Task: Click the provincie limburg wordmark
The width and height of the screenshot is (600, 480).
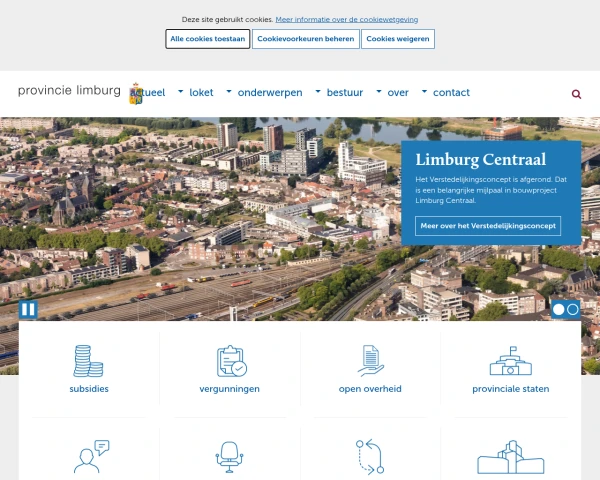Action: point(69,91)
